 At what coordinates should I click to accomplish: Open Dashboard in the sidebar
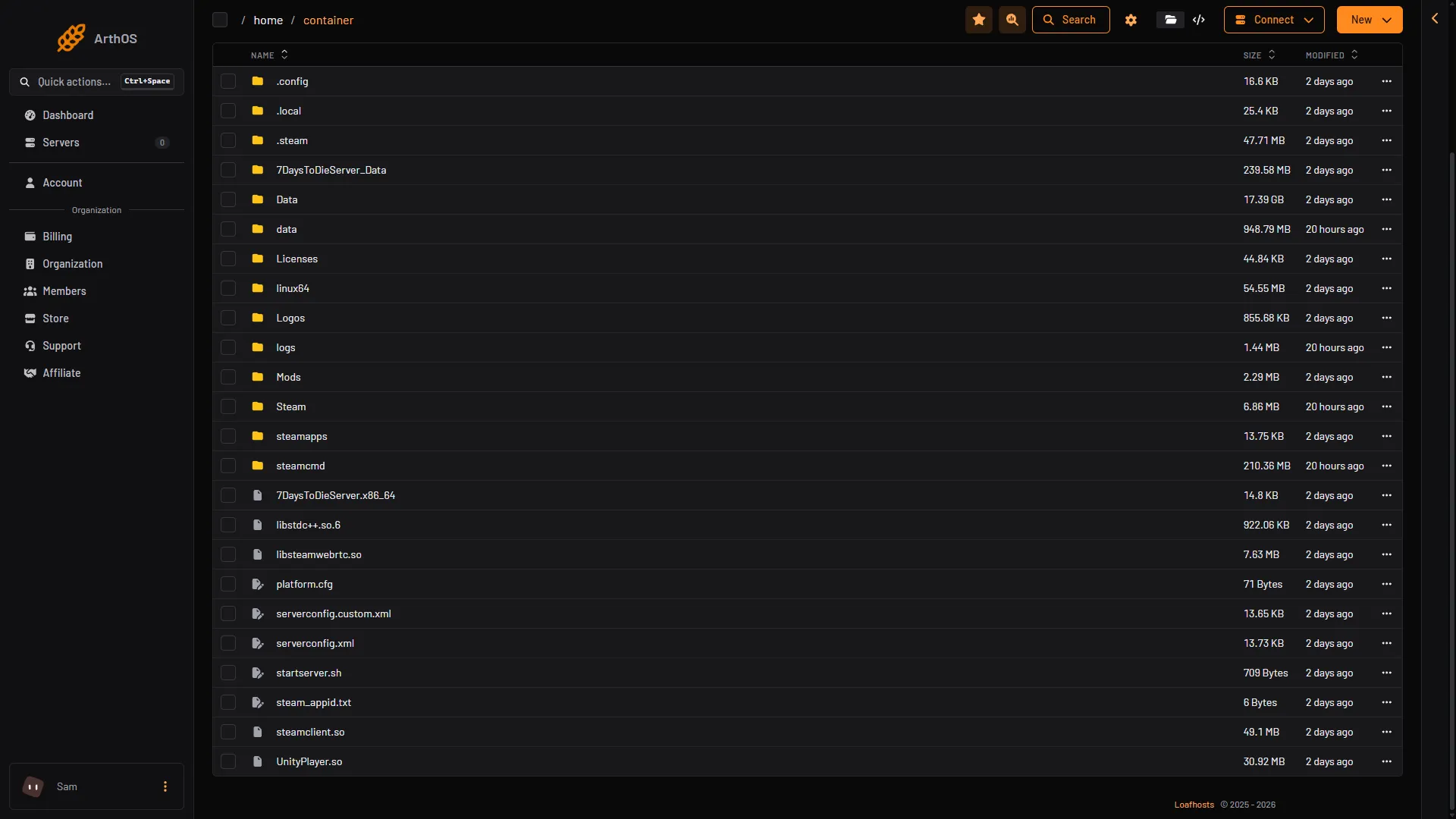point(96,115)
